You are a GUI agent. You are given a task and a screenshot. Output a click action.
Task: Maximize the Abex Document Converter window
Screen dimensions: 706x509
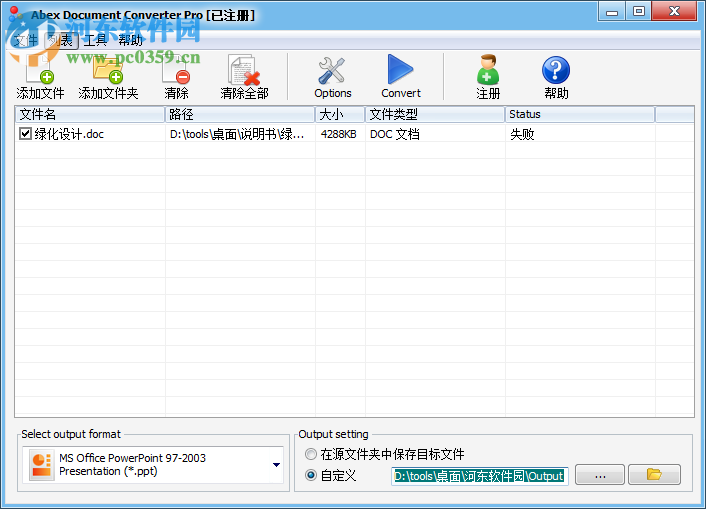pyautogui.click(x=638, y=12)
